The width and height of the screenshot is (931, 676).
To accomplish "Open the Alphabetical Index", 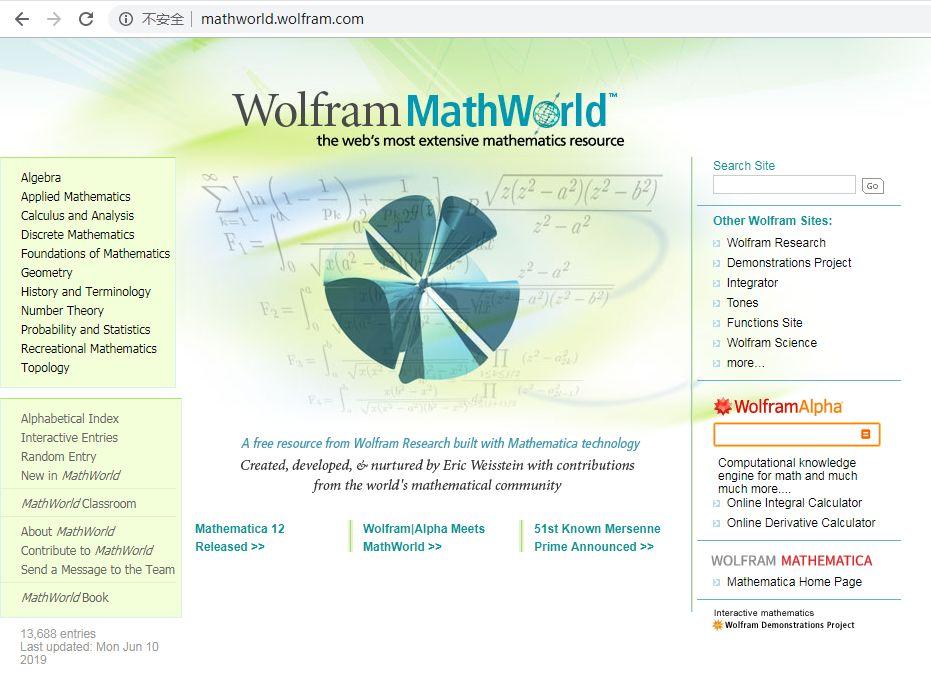I will click(x=70, y=418).
